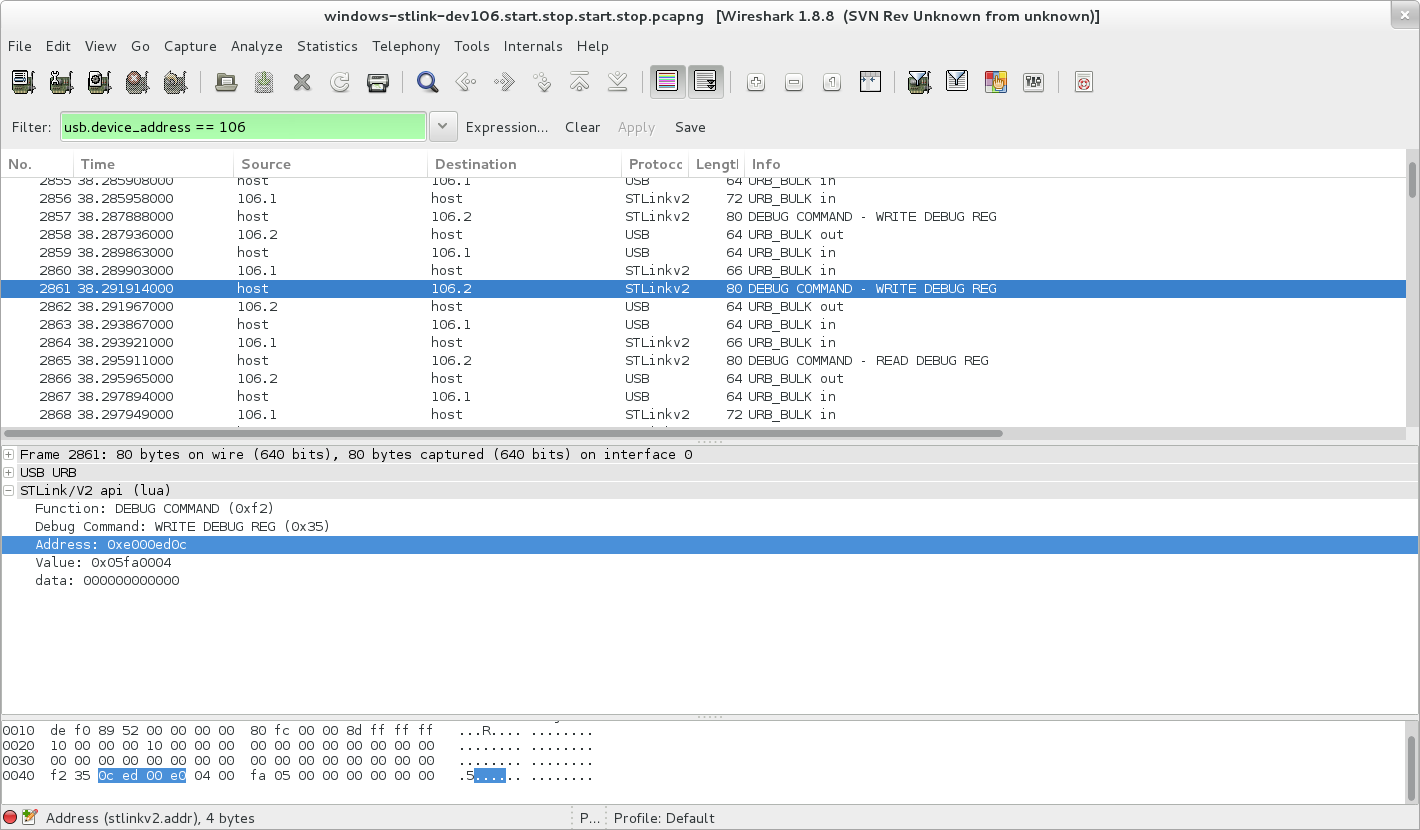Edit capture file comments icon
The height and width of the screenshot is (830, 1420).
point(30,818)
